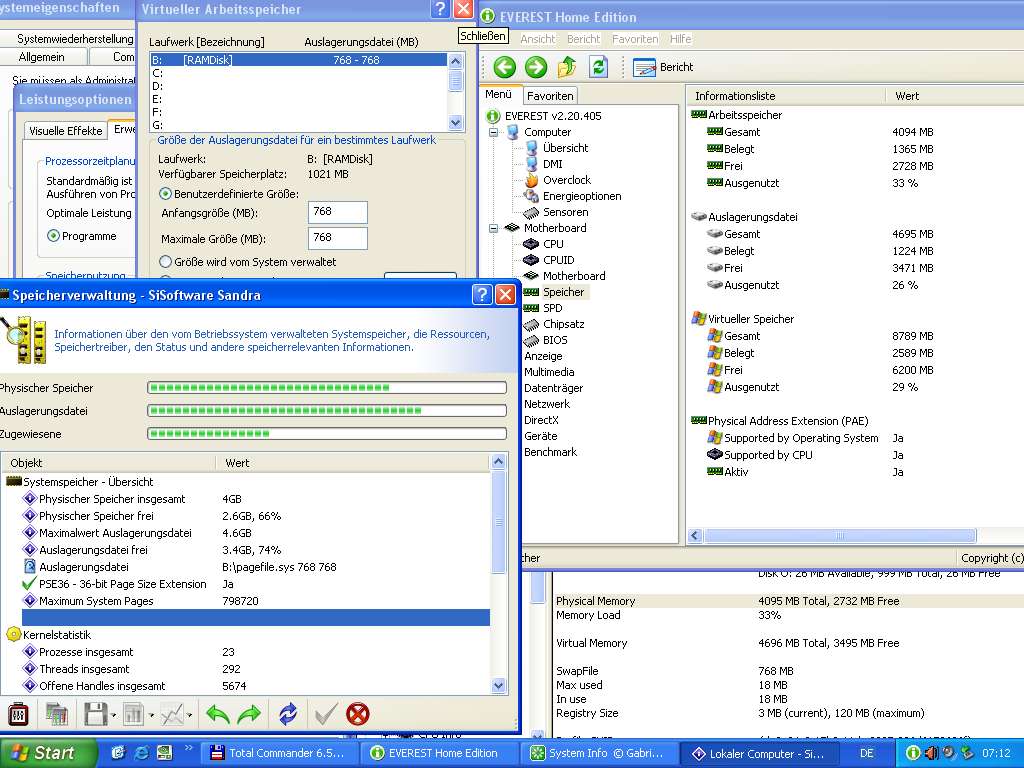Click the line graph icon in Sandra
Image resolution: width=1024 pixels, height=768 pixels.
click(x=172, y=714)
